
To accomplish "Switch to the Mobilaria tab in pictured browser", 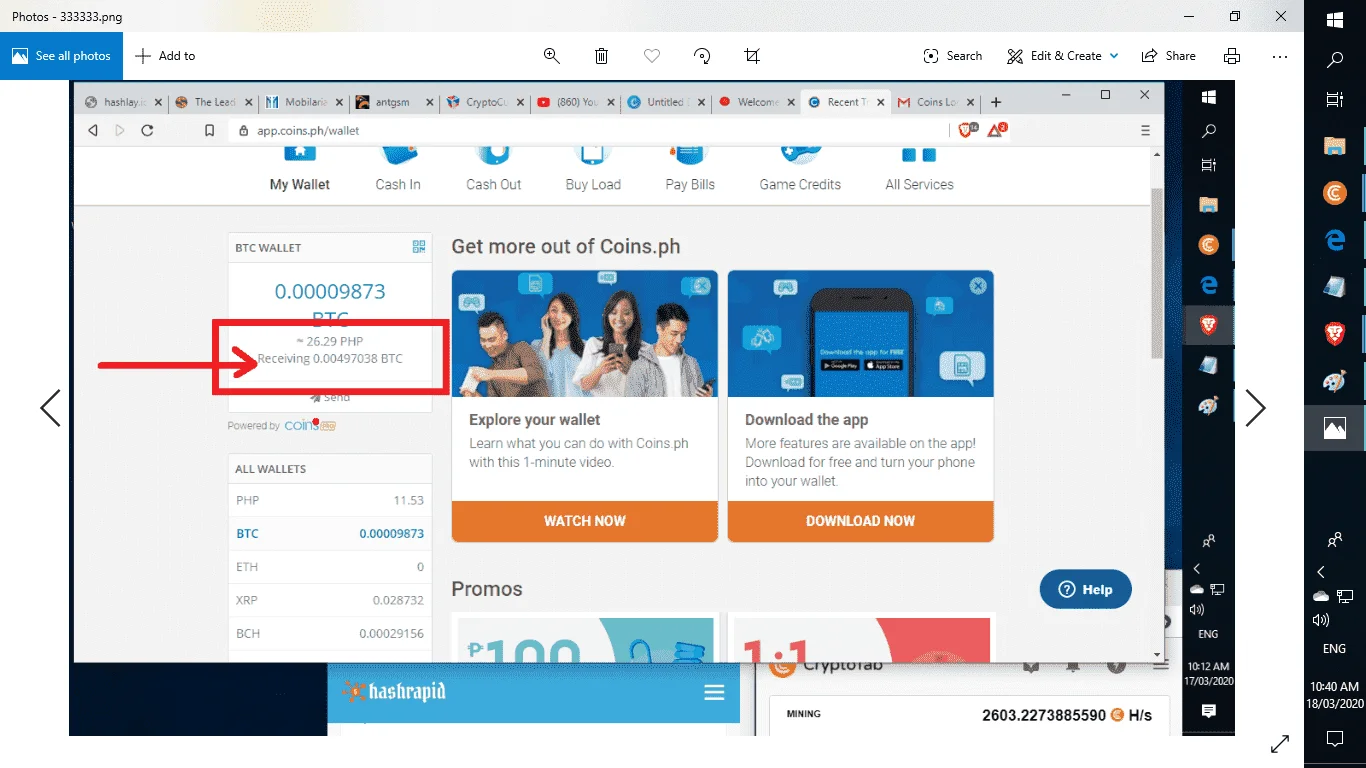I will 303,102.
